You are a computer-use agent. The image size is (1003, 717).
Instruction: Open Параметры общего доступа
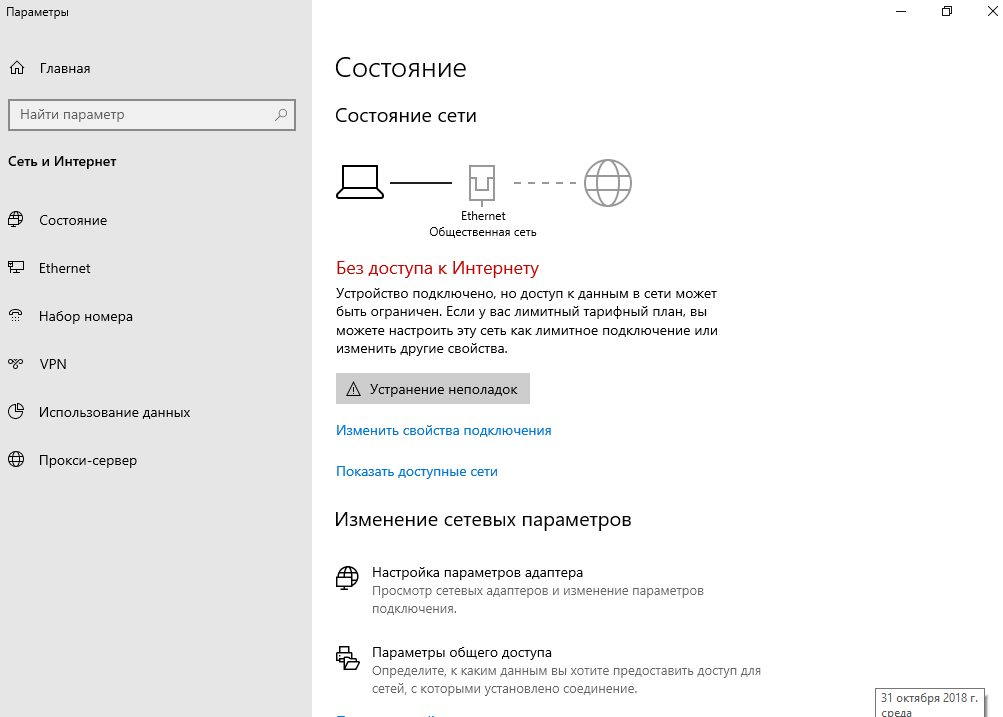coord(462,652)
